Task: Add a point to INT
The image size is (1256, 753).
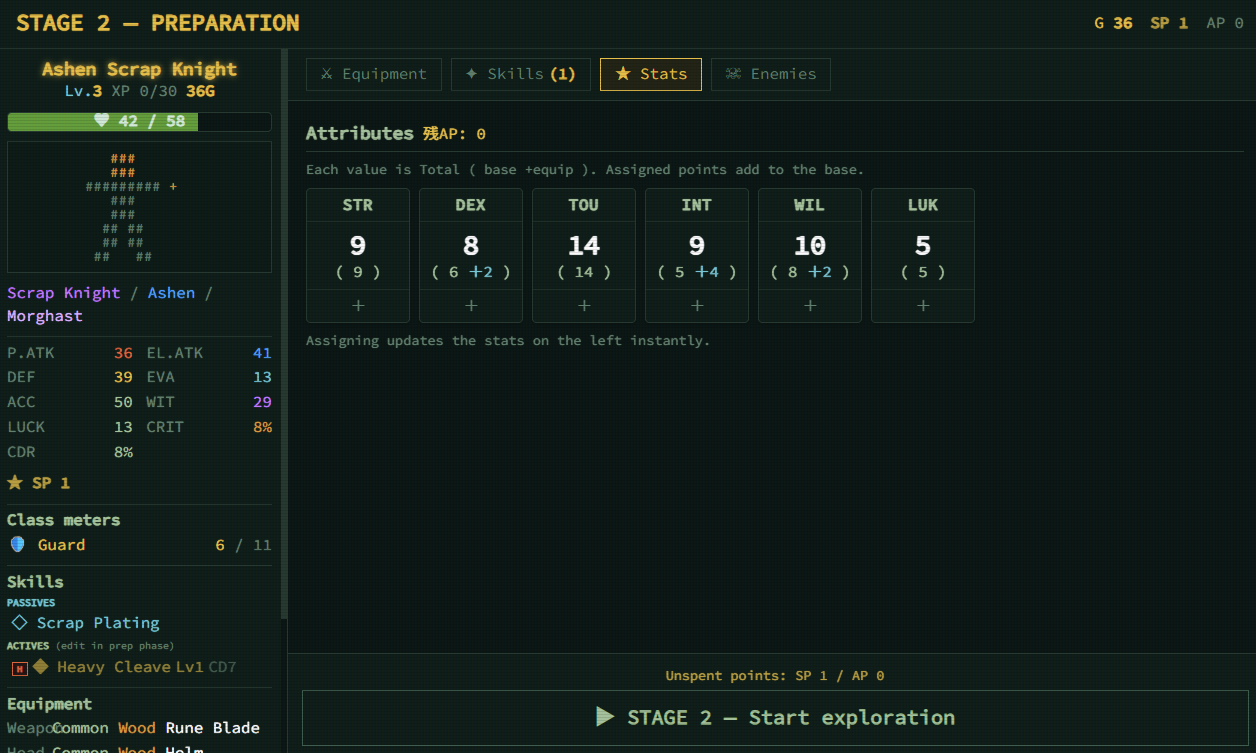Action: tap(697, 306)
